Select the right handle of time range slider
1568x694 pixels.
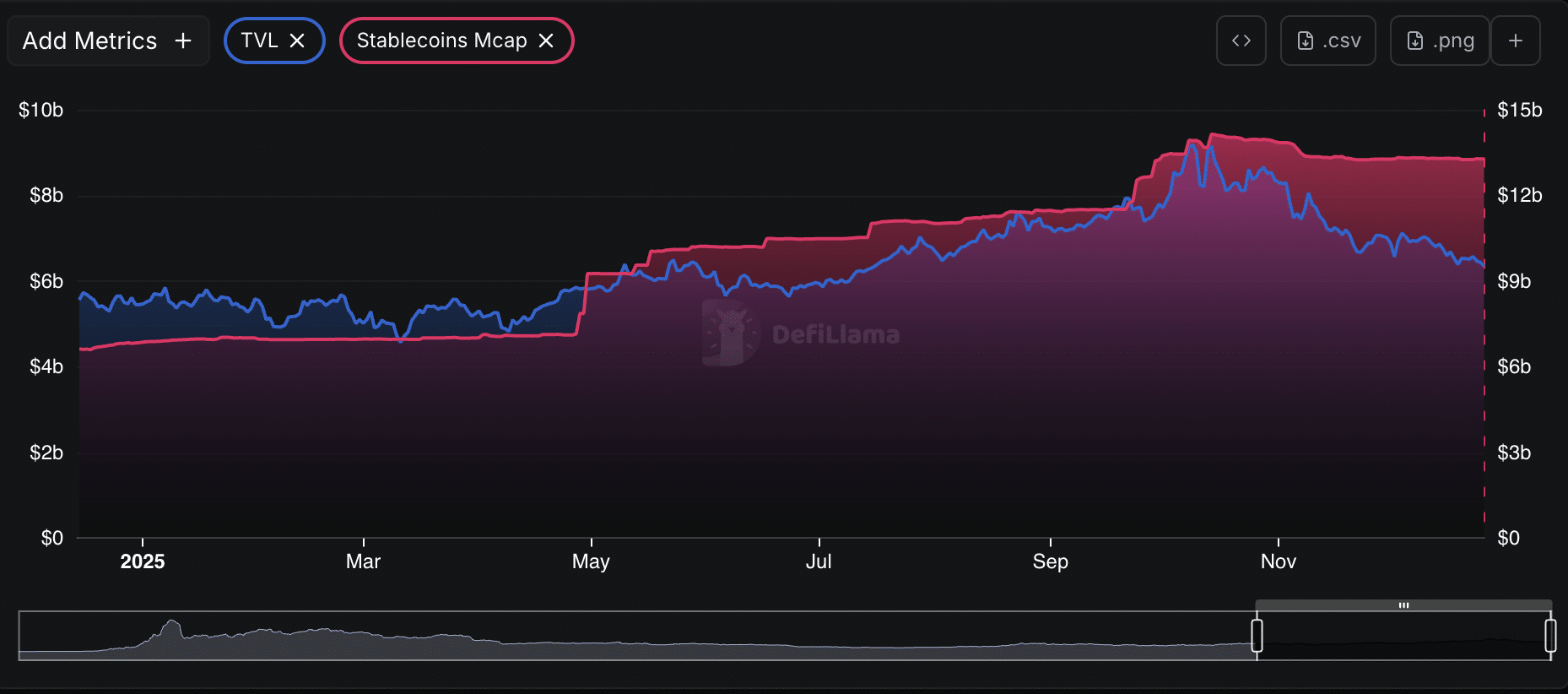[x=1550, y=636]
